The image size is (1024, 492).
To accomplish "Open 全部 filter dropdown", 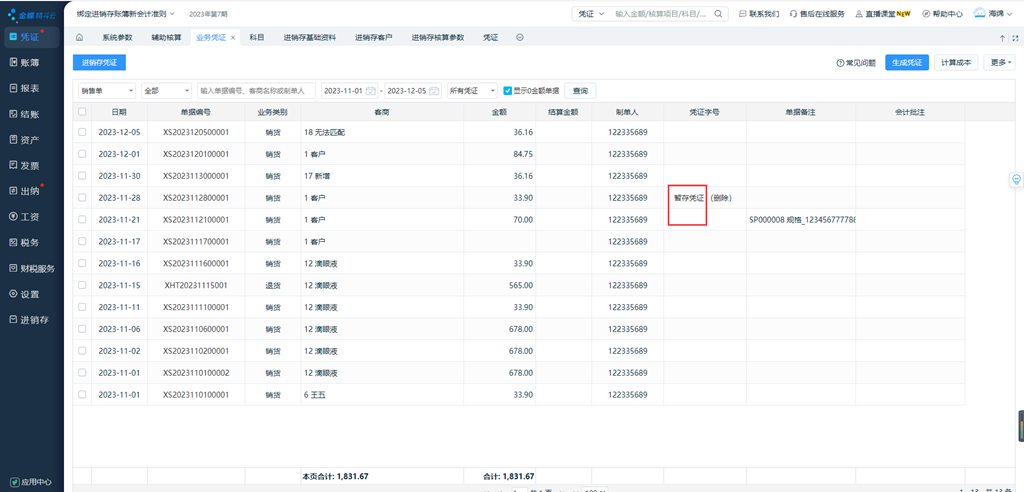I will point(167,91).
